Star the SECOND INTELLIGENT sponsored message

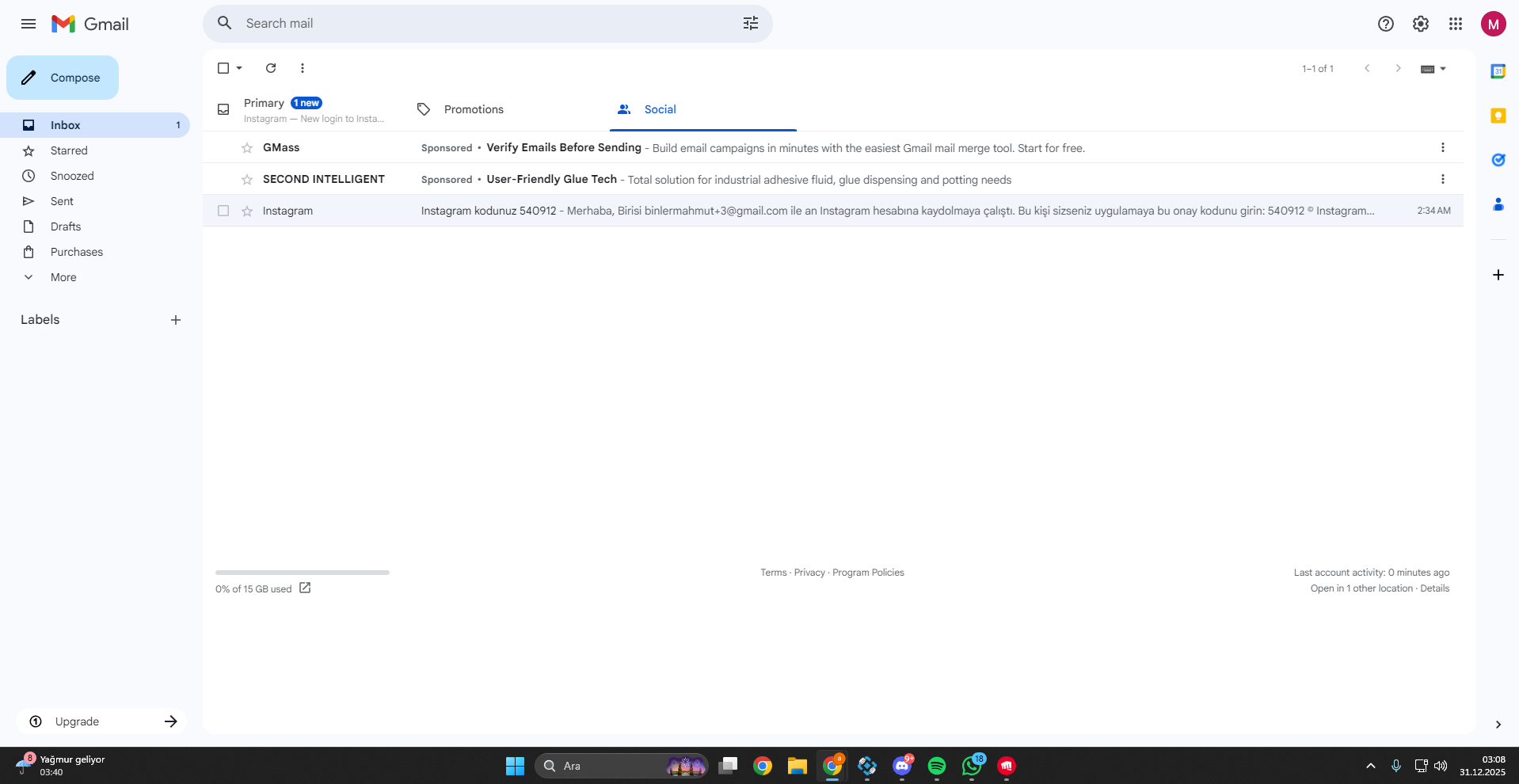point(247,179)
